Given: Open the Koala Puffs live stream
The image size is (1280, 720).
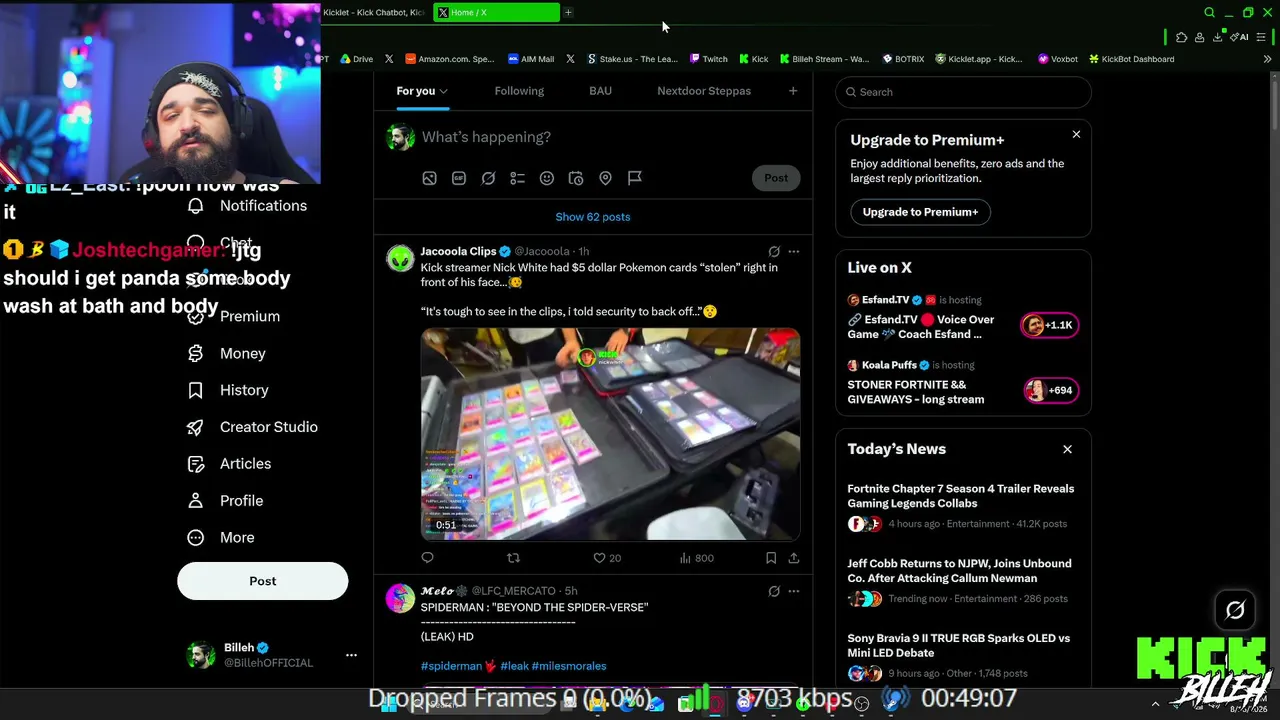Looking at the screenshot, I should point(963,385).
